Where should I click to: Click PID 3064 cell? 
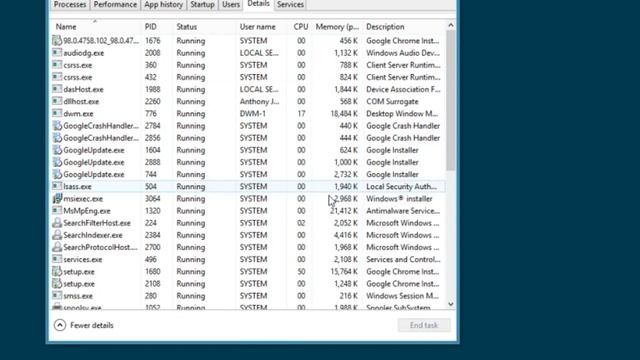(x=153, y=198)
